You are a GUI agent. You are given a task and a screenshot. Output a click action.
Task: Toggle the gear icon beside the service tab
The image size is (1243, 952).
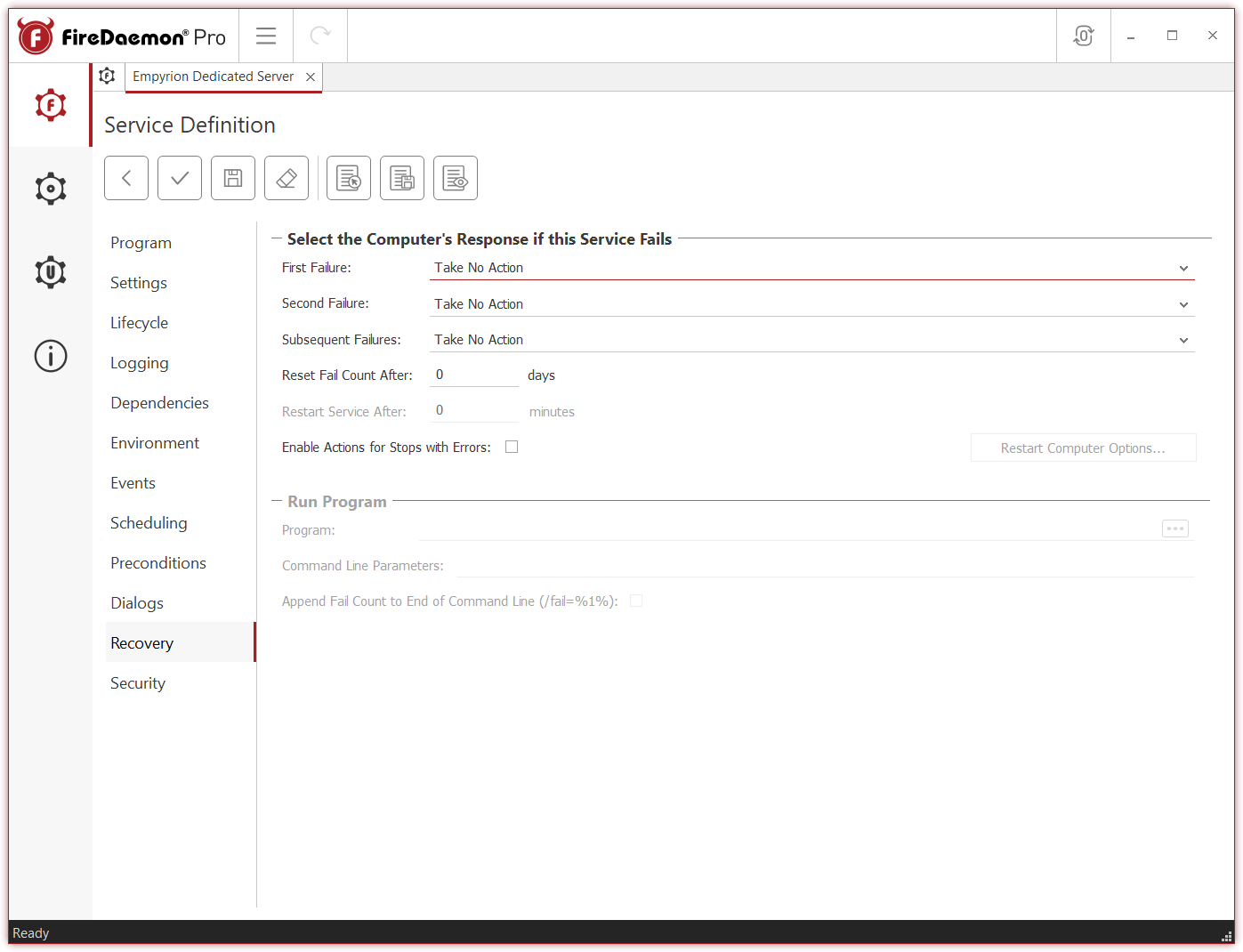tap(107, 77)
